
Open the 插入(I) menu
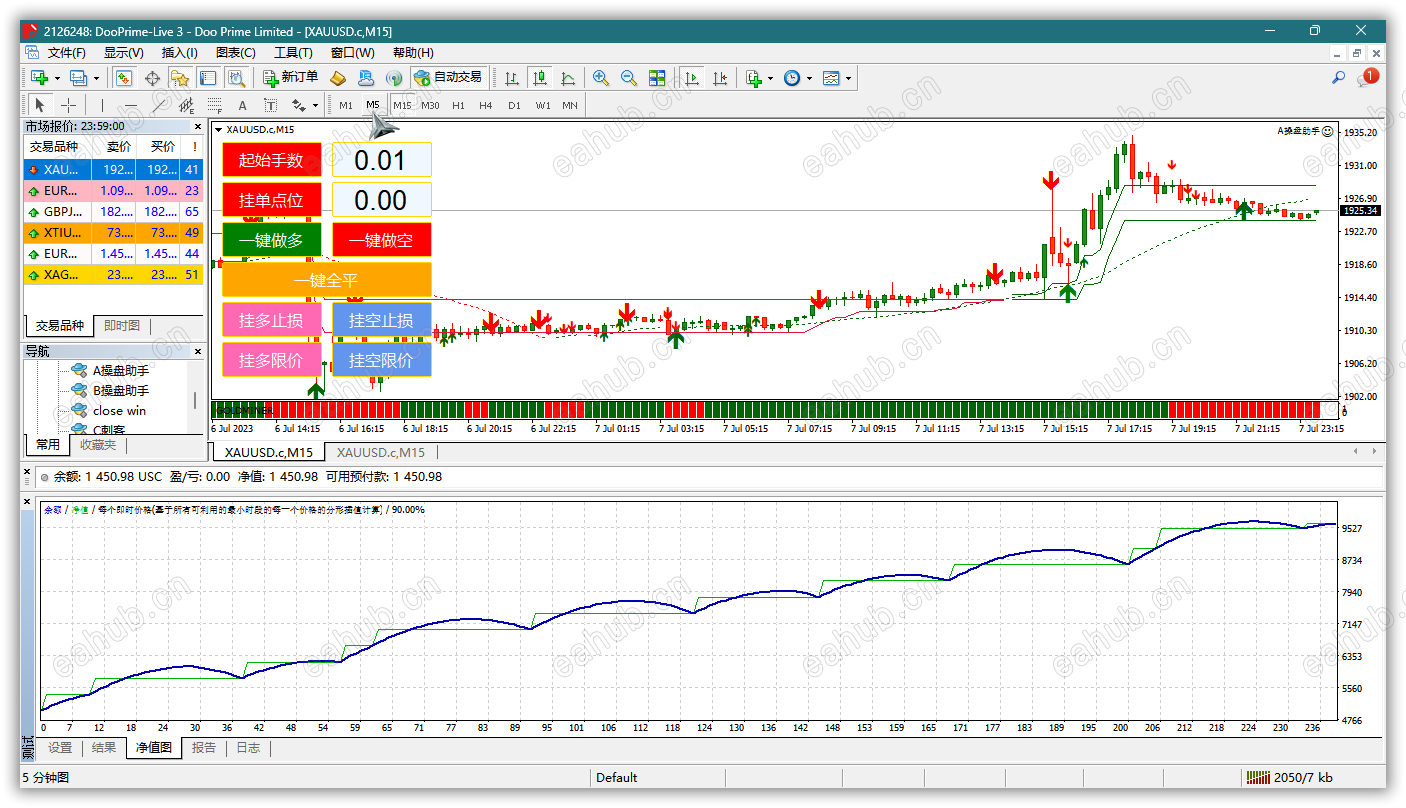point(179,53)
